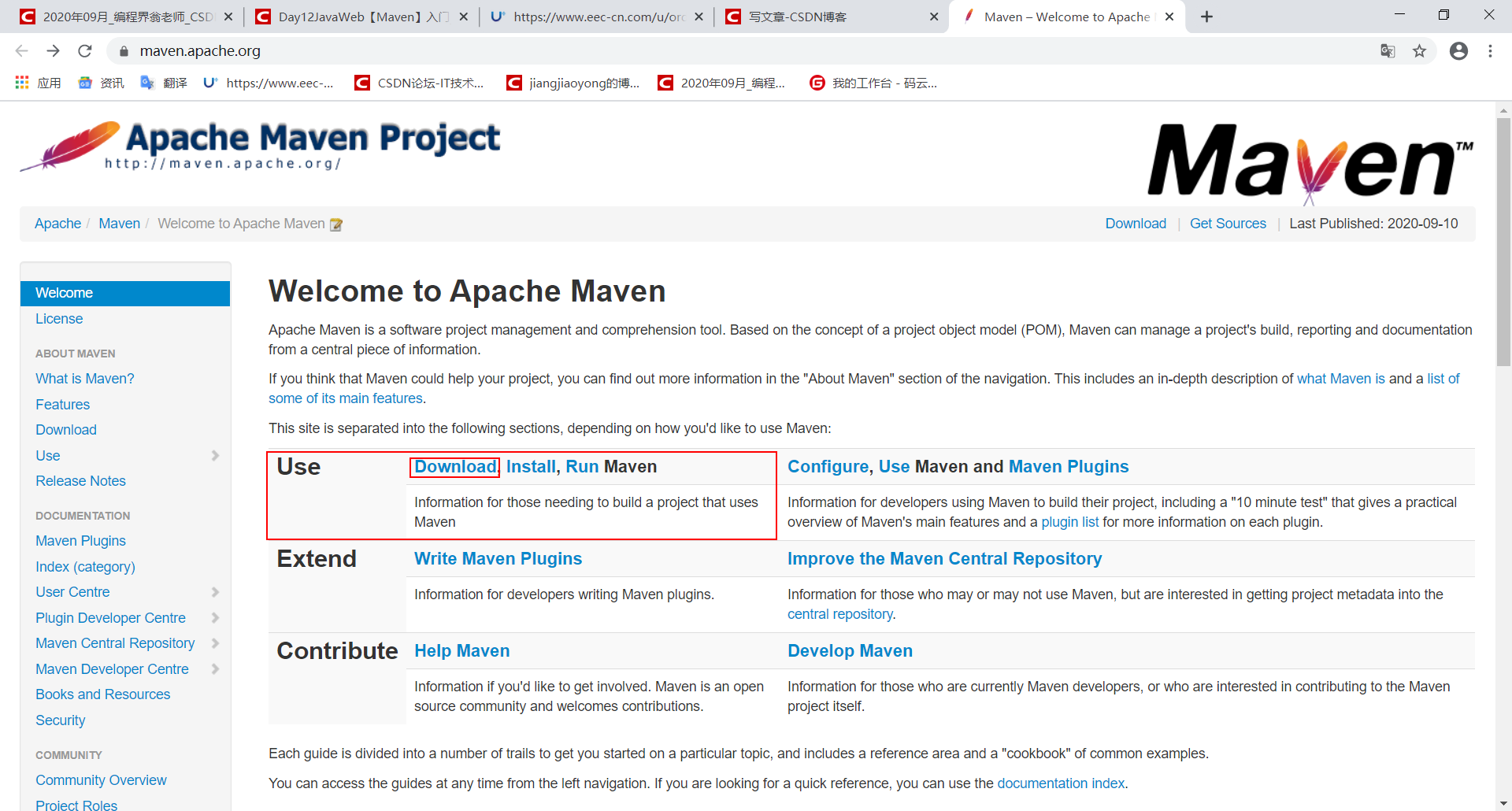Click the Apache Maven Project feather logo
This screenshot has height=811, width=1512.
pyautogui.click(x=260, y=146)
